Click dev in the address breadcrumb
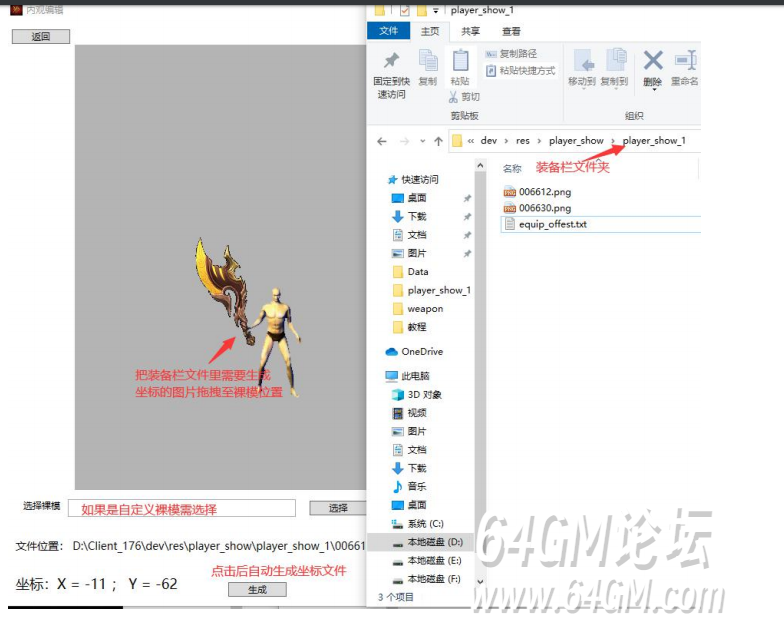This screenshot has height=621, width=784. point(488,141)
